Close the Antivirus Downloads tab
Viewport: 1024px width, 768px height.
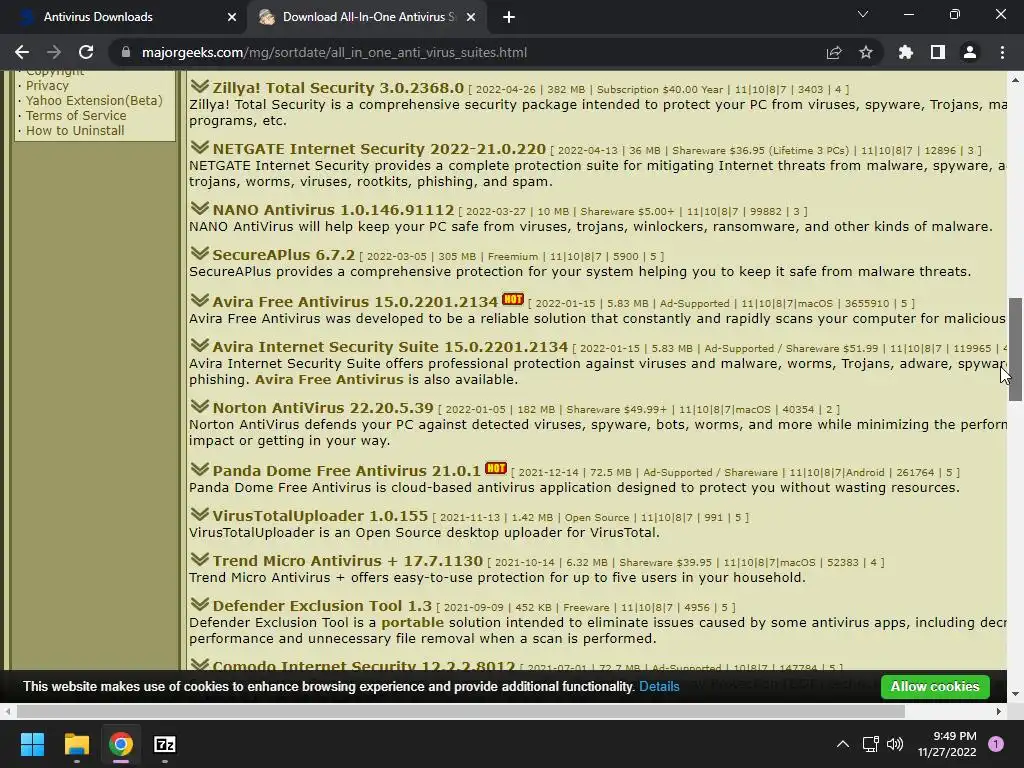(x=232, y=17)
